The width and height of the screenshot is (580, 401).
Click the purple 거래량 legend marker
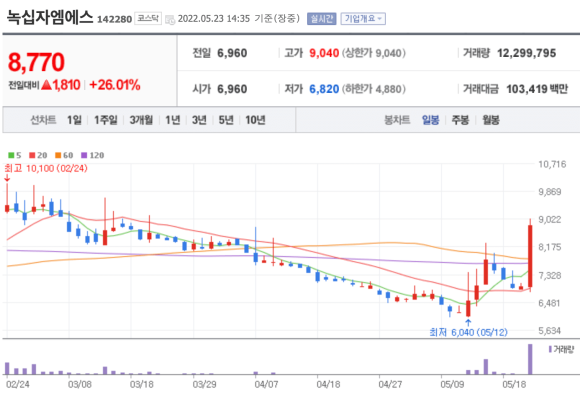coord(550,349)
